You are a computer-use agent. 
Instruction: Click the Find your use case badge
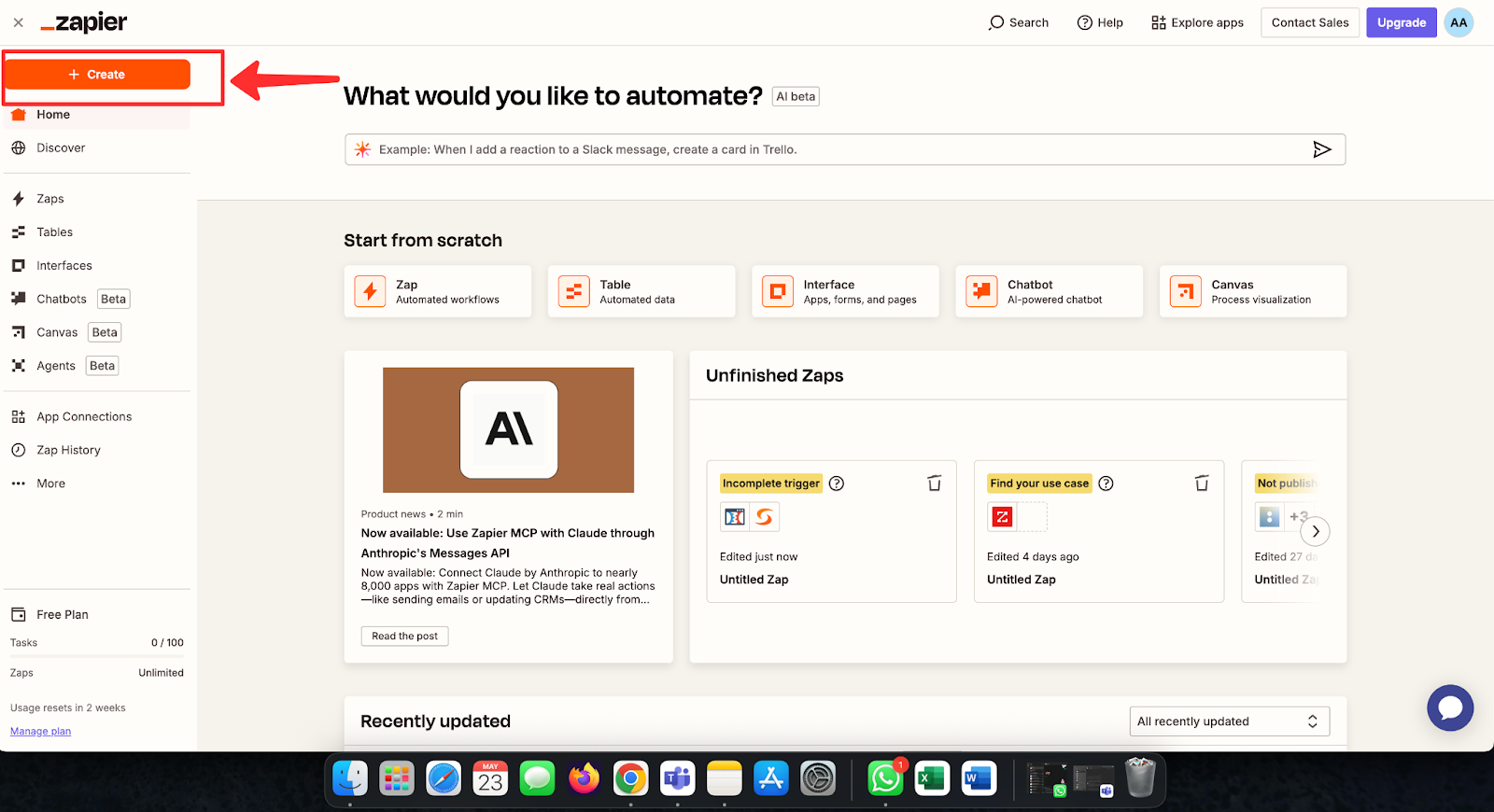click(x=1039, y=483)
